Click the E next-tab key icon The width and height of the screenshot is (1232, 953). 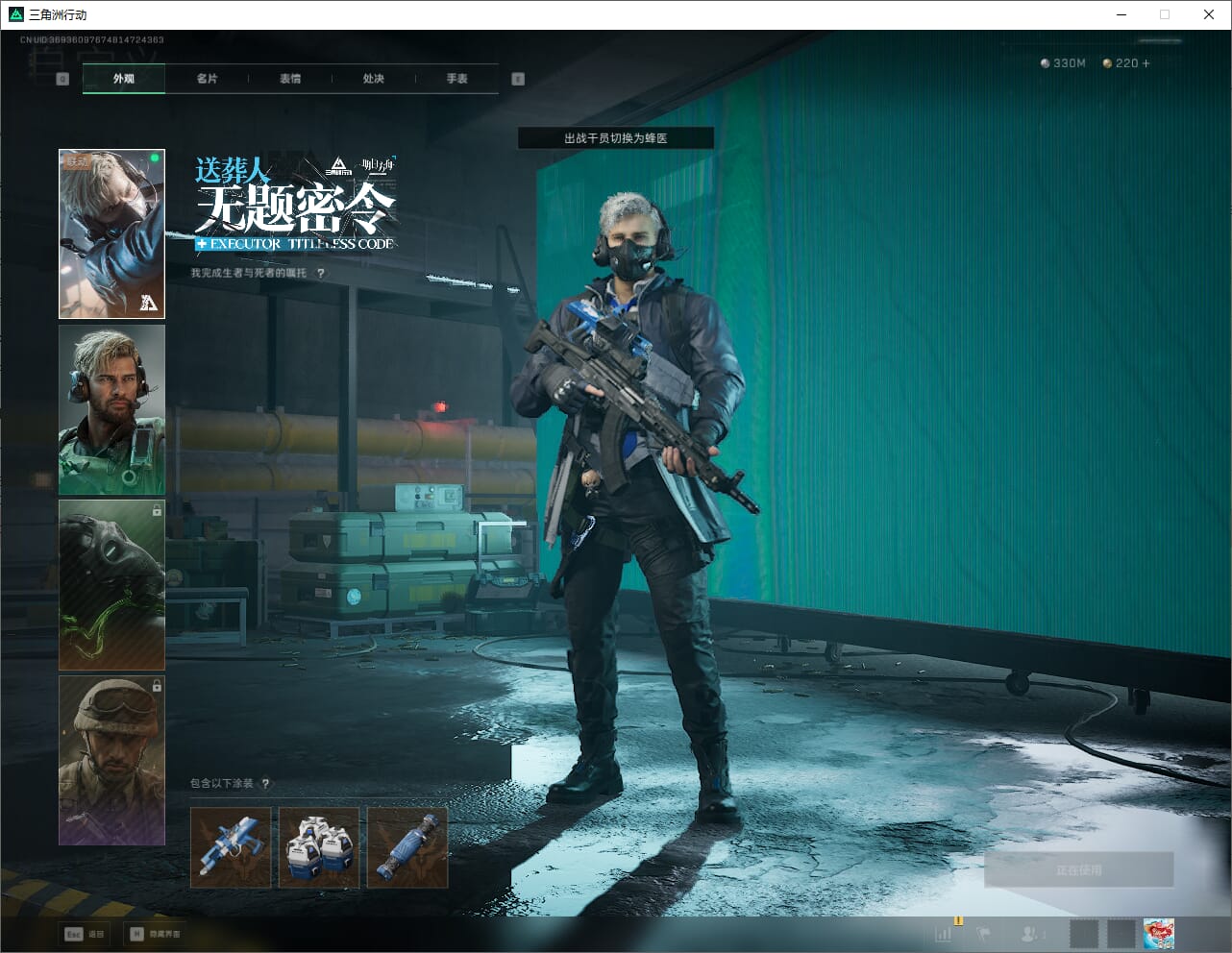coord(518,79)
